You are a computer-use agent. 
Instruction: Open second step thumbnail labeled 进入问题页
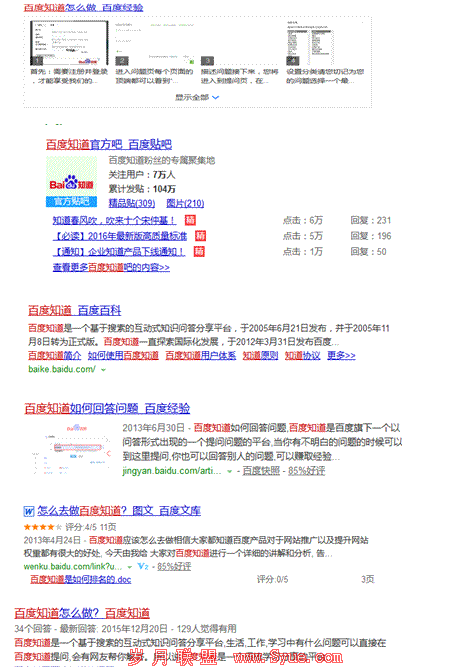pyautogui.click(x=155, y=43)
